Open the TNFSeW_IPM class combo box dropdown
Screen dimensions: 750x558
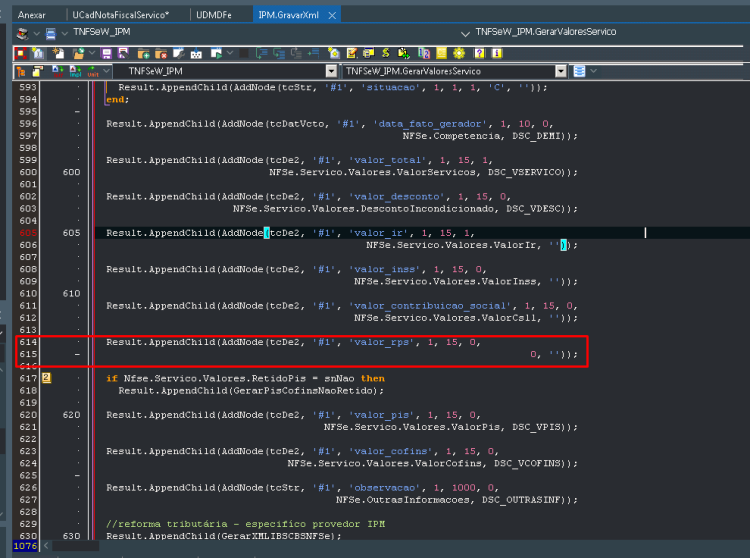(331, 71)
